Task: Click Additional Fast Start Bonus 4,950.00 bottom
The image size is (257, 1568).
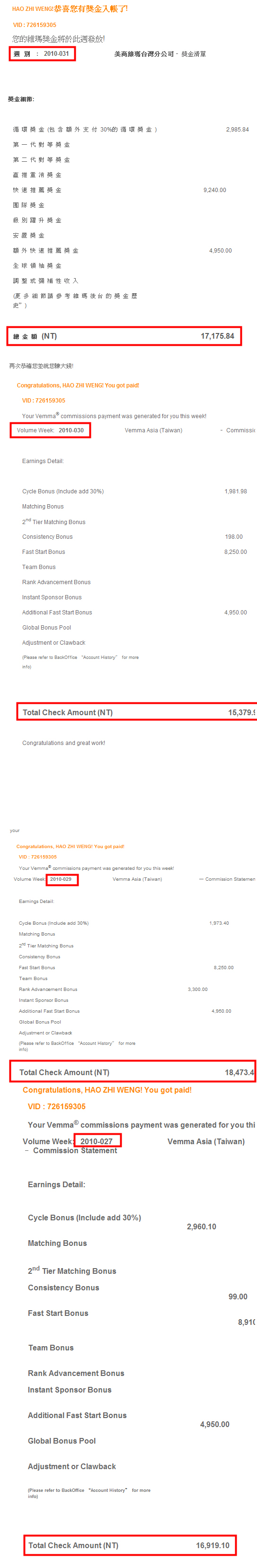Action: [214, 1424]
